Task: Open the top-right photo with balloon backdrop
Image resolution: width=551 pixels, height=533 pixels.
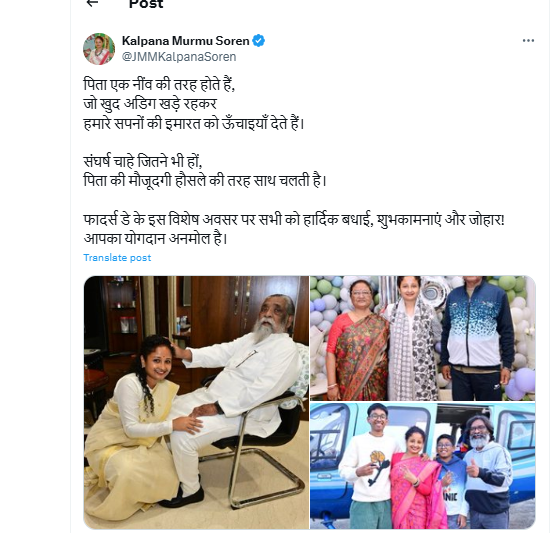Action: 423,338
